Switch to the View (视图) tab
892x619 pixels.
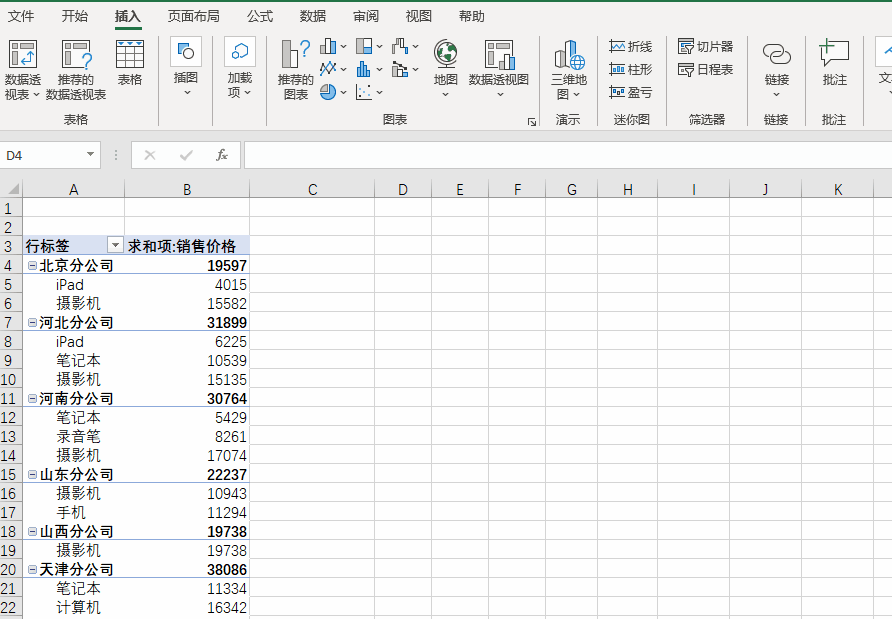click(419, 16)
